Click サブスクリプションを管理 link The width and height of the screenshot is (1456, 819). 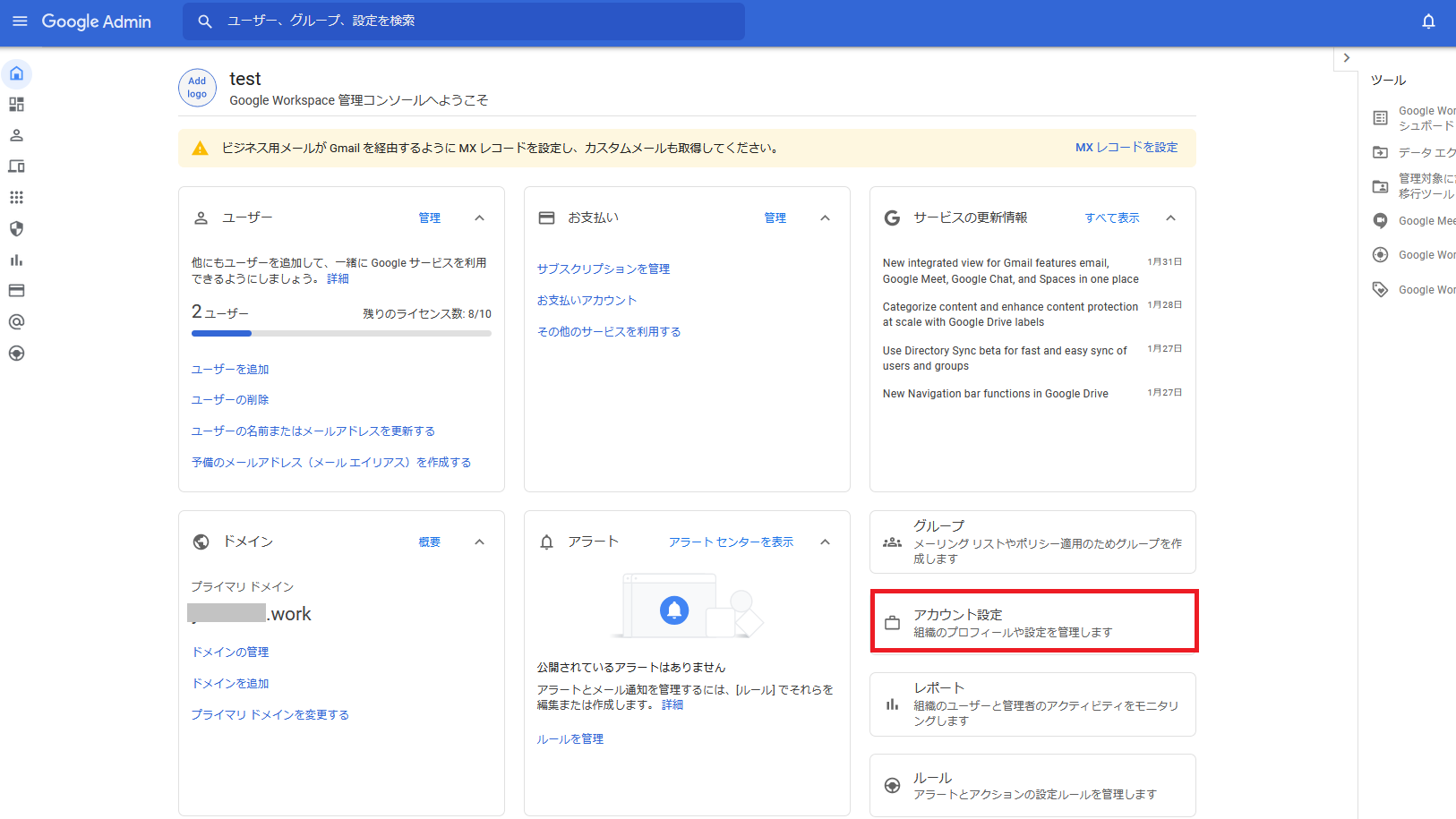click(x=604, y=269)
